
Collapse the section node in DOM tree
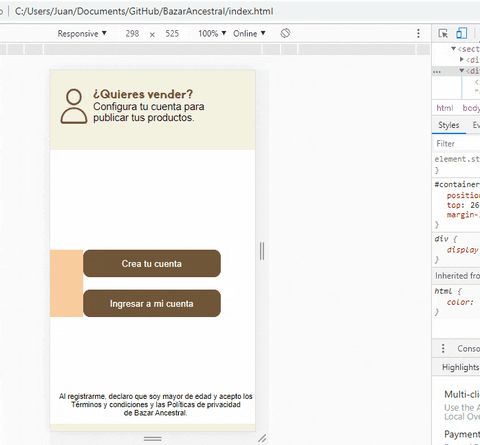coord(453,49)
